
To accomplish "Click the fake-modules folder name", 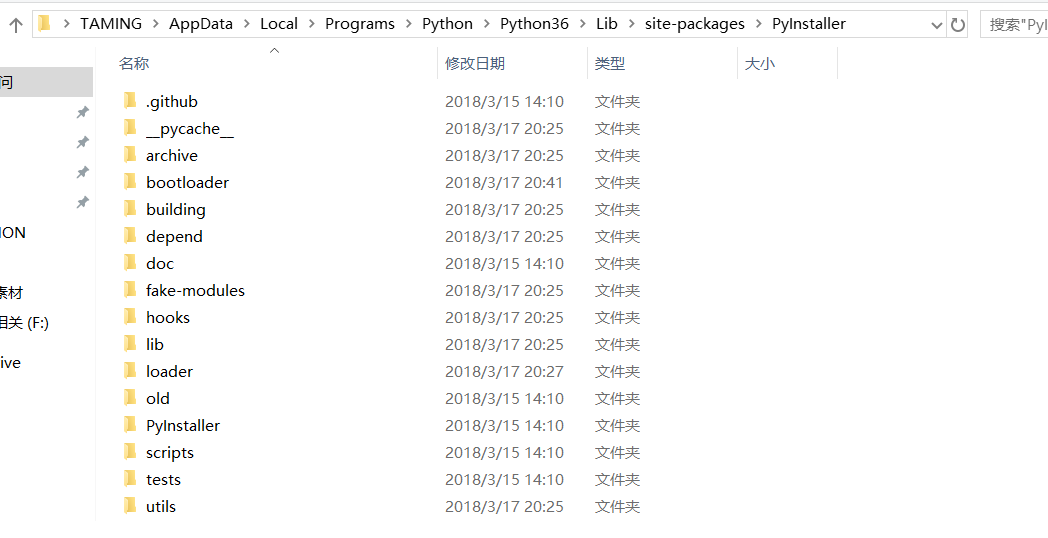I will tap(195, 291).
